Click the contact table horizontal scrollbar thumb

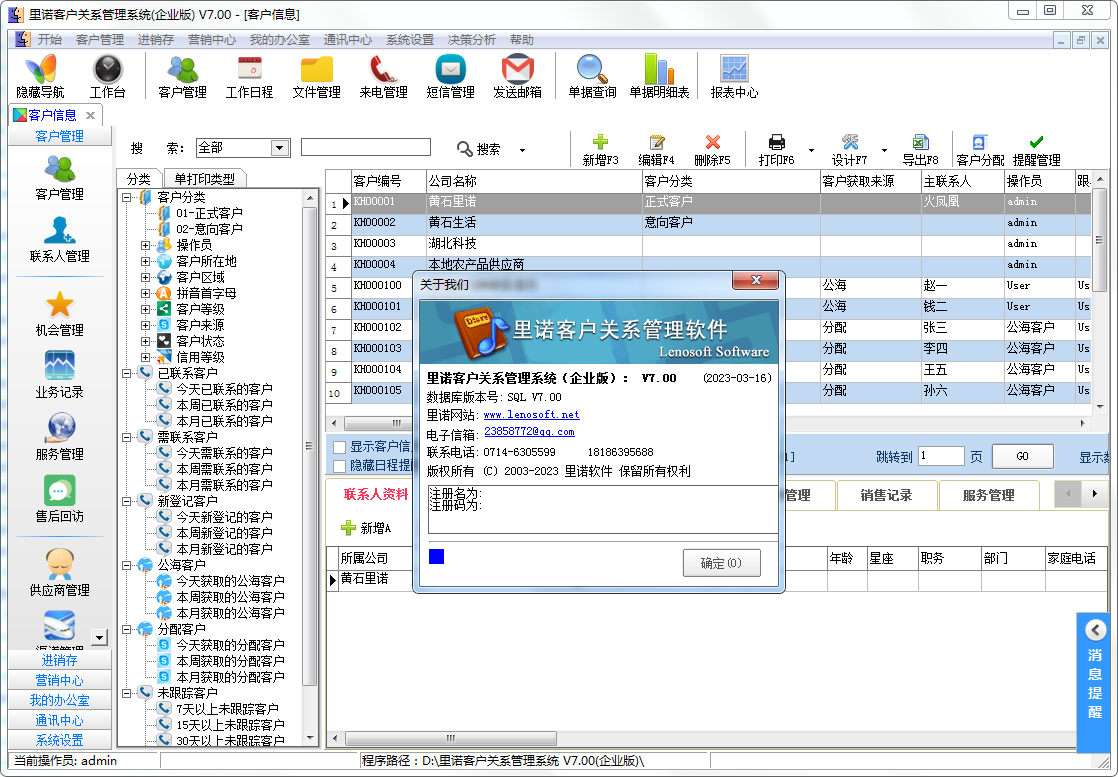[x=451, y=739]
